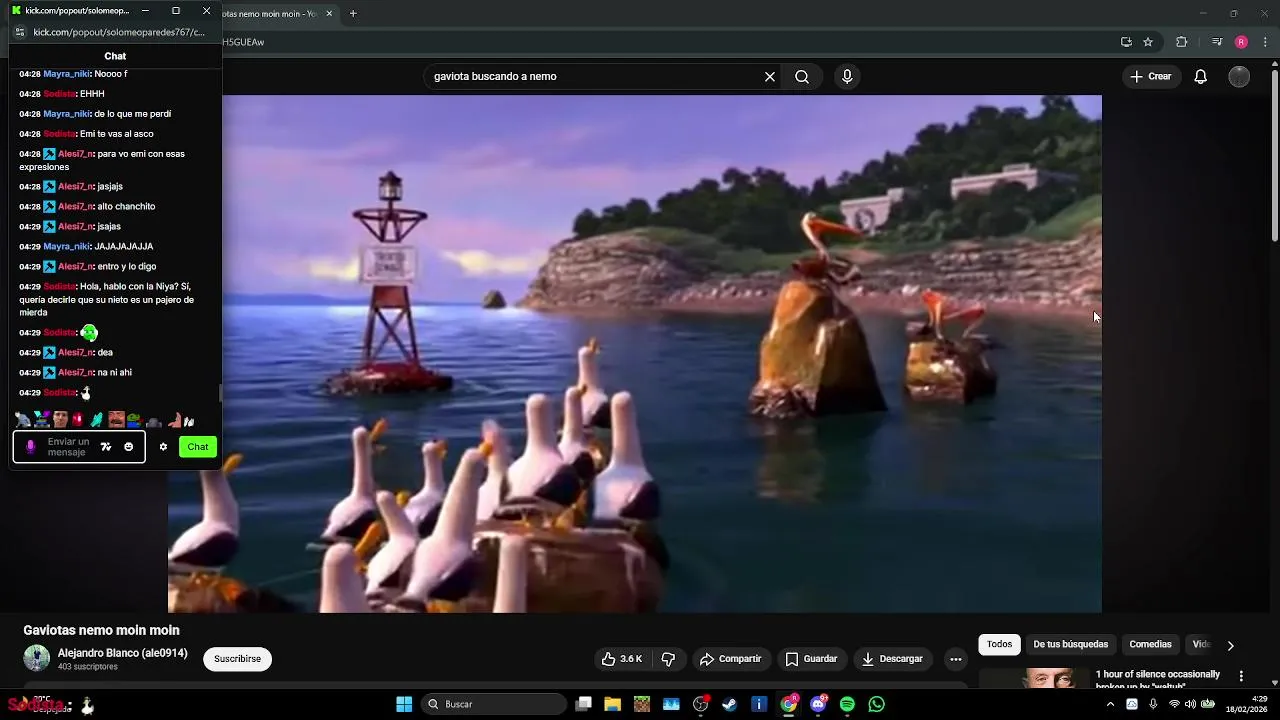Open Task View on the taskbar
The height and width of the screenshot is (720, 1280).
pyautogui.click(x=584, y=704)
